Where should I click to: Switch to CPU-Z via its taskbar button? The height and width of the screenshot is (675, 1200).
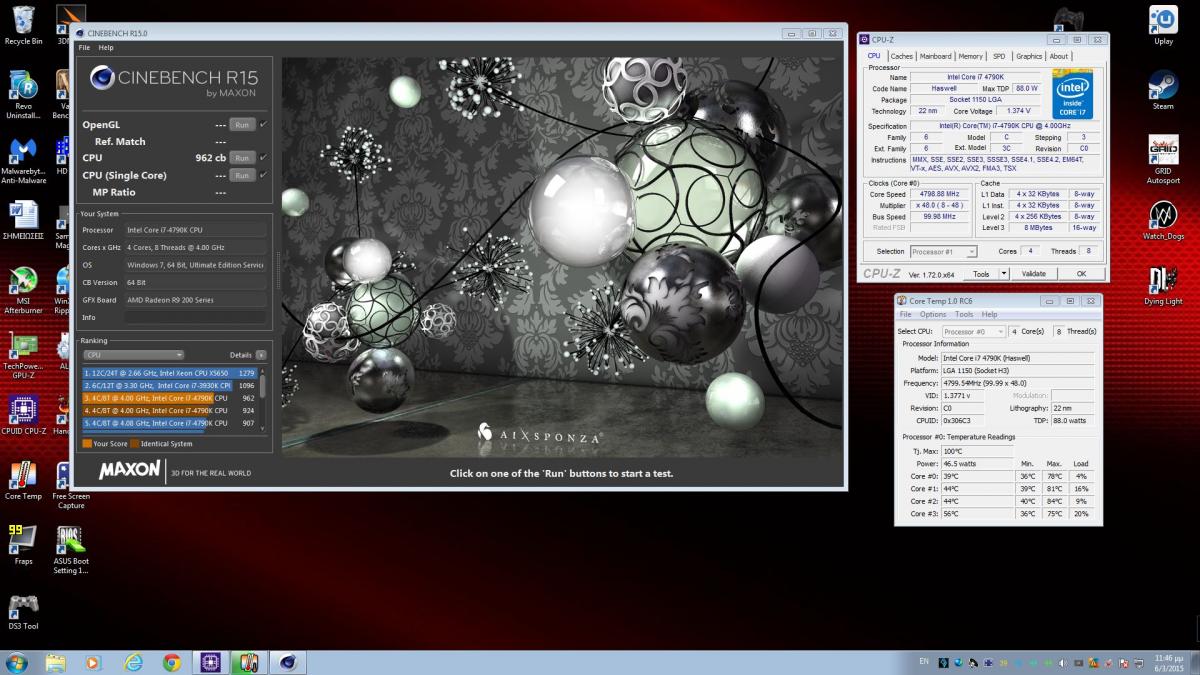pos(211,662)
